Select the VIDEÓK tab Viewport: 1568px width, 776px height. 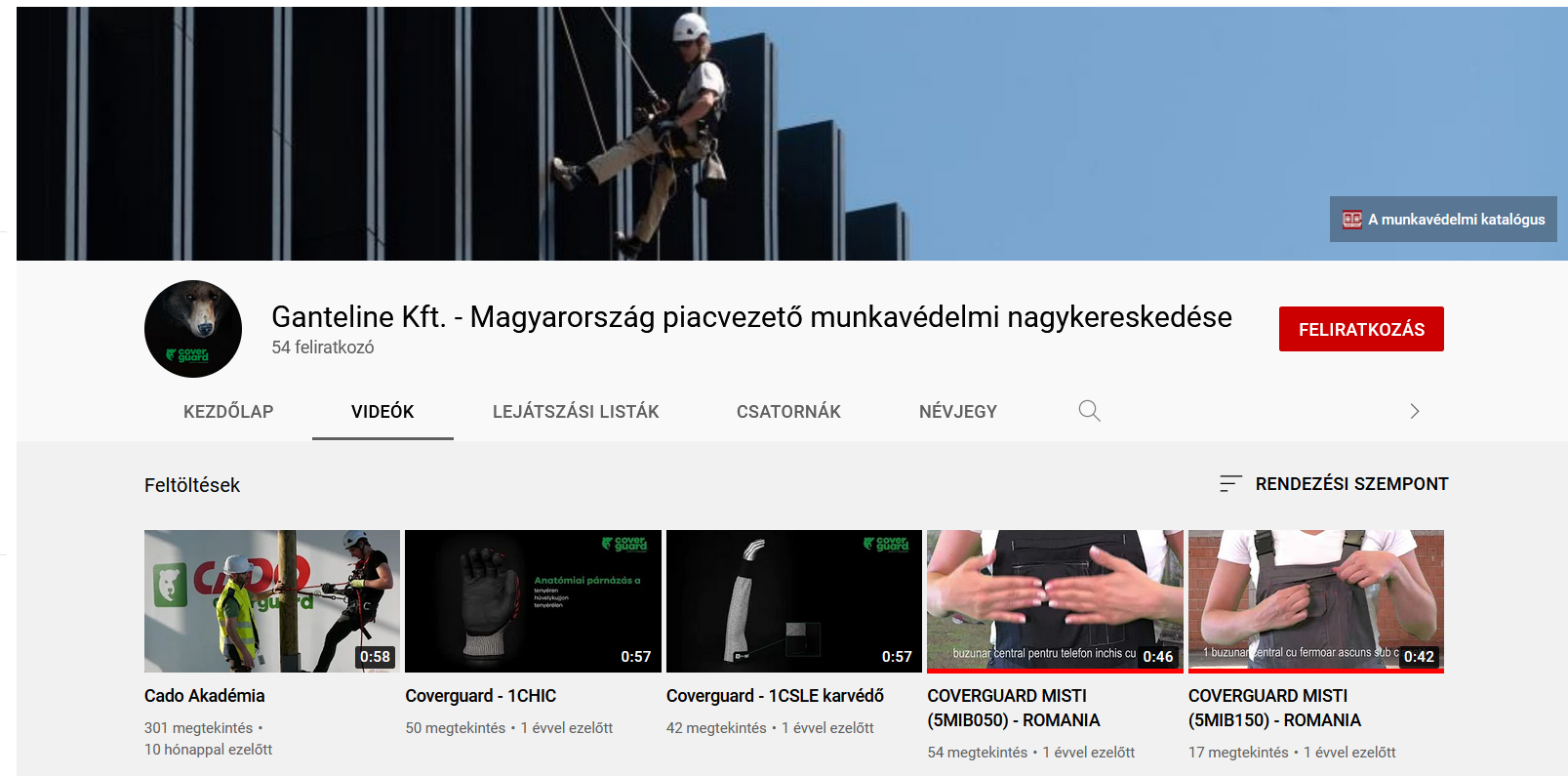pyautogui.click(x=382, y=412)
